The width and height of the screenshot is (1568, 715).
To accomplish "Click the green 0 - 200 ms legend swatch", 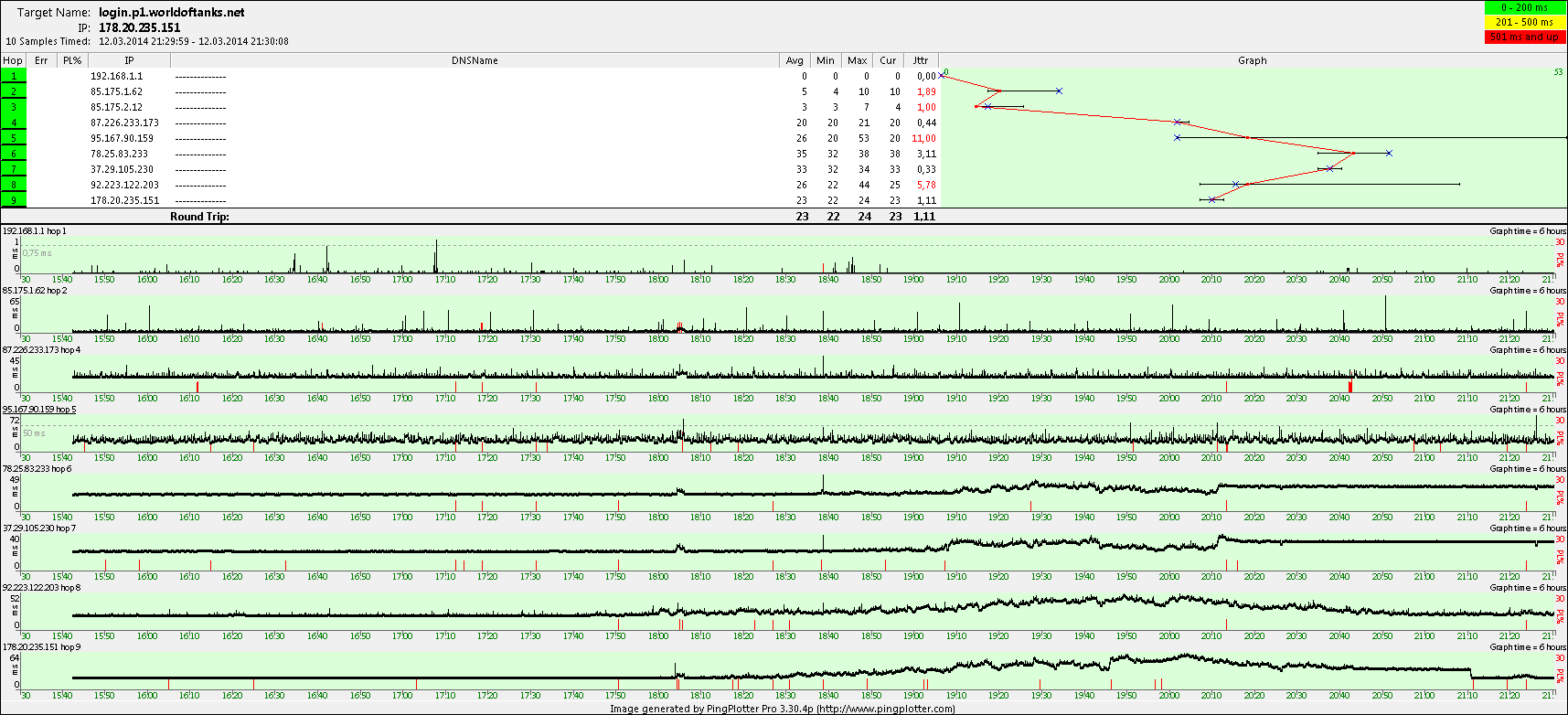I will (1525, 7).
